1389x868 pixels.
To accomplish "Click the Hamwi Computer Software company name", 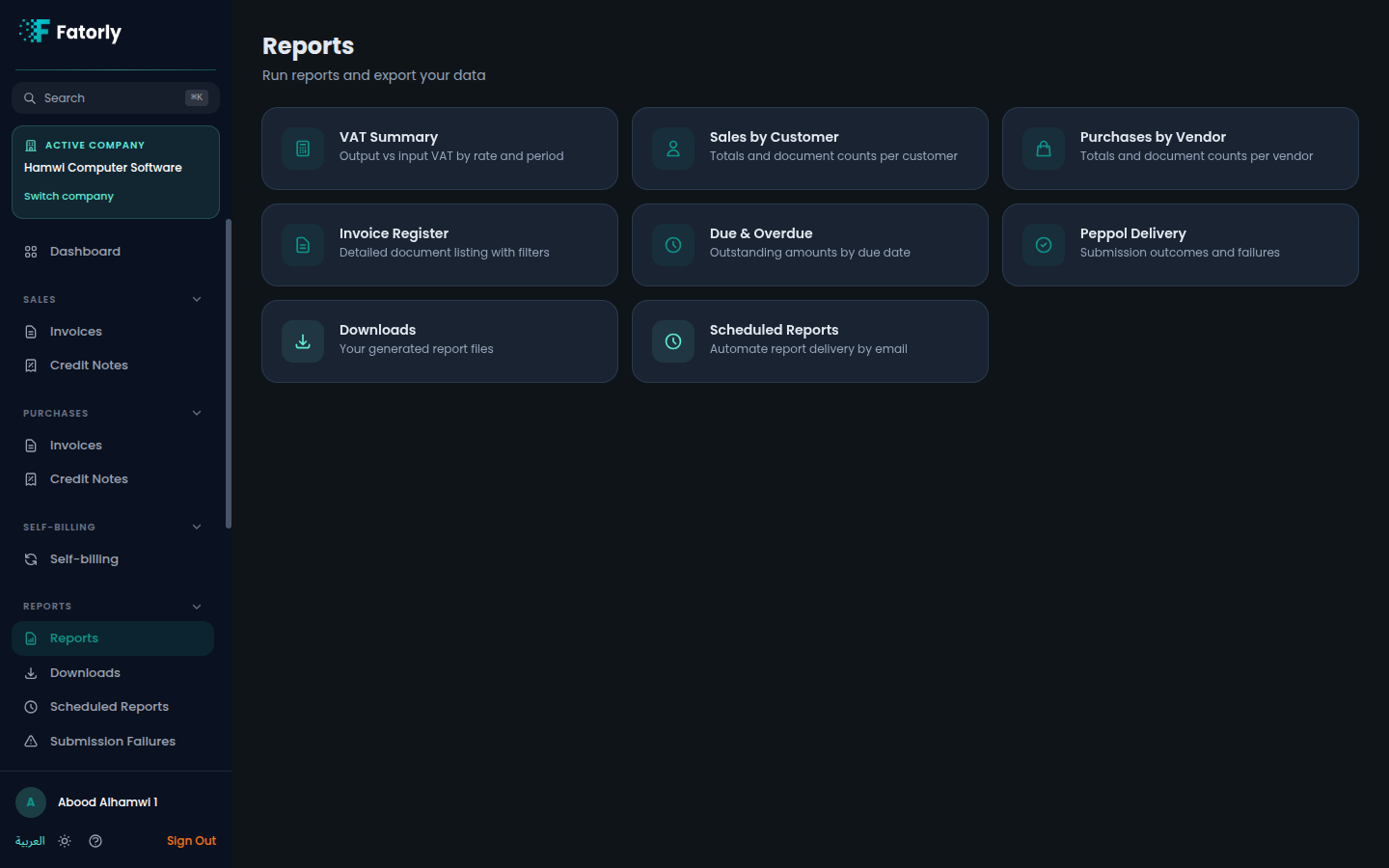I will (x=103, y=168).
